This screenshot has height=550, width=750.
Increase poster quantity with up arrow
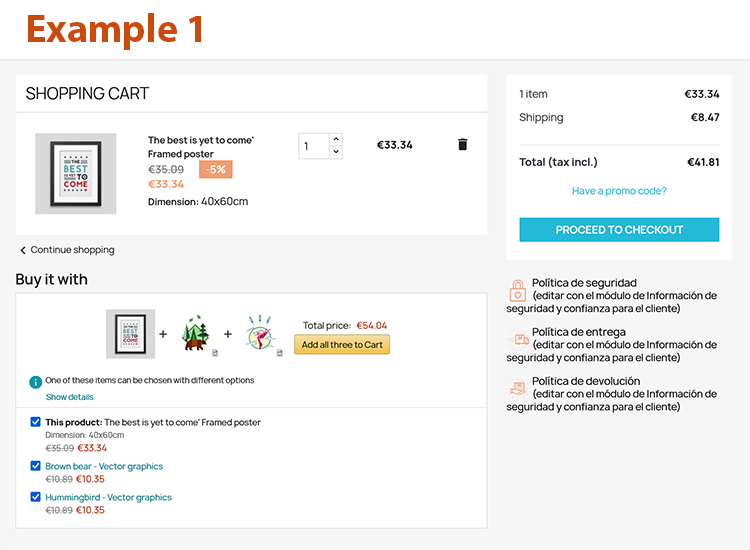click(335, 139)
